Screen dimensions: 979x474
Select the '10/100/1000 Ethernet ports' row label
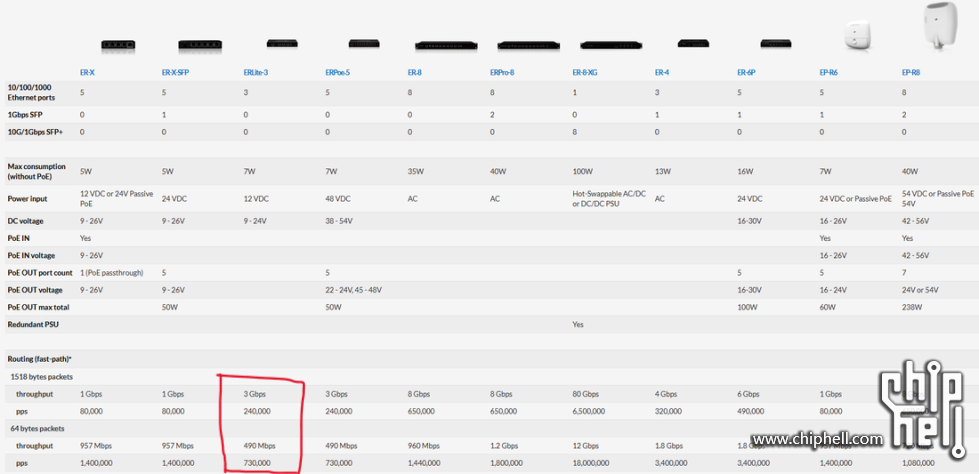[x=31, y=93]
